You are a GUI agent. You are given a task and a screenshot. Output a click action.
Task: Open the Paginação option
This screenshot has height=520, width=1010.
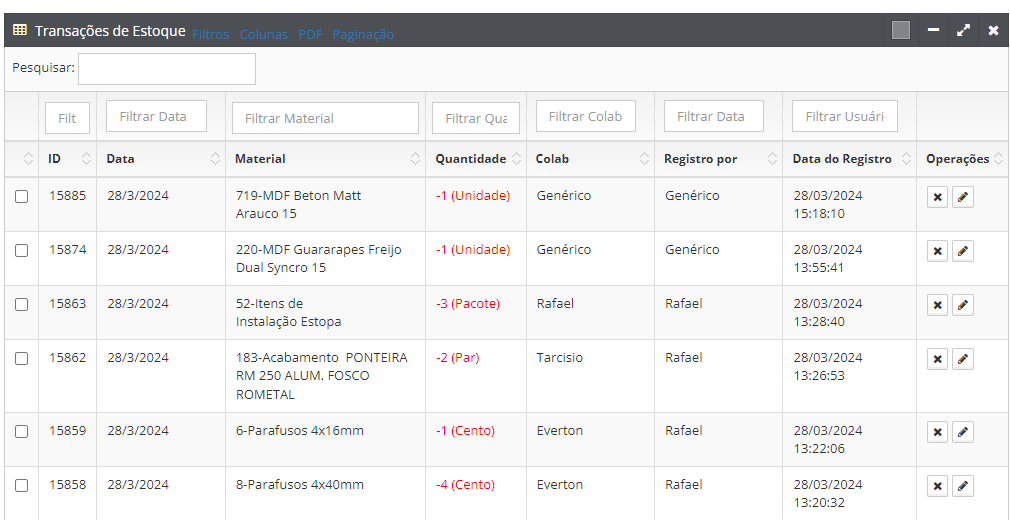pos(362,34)
